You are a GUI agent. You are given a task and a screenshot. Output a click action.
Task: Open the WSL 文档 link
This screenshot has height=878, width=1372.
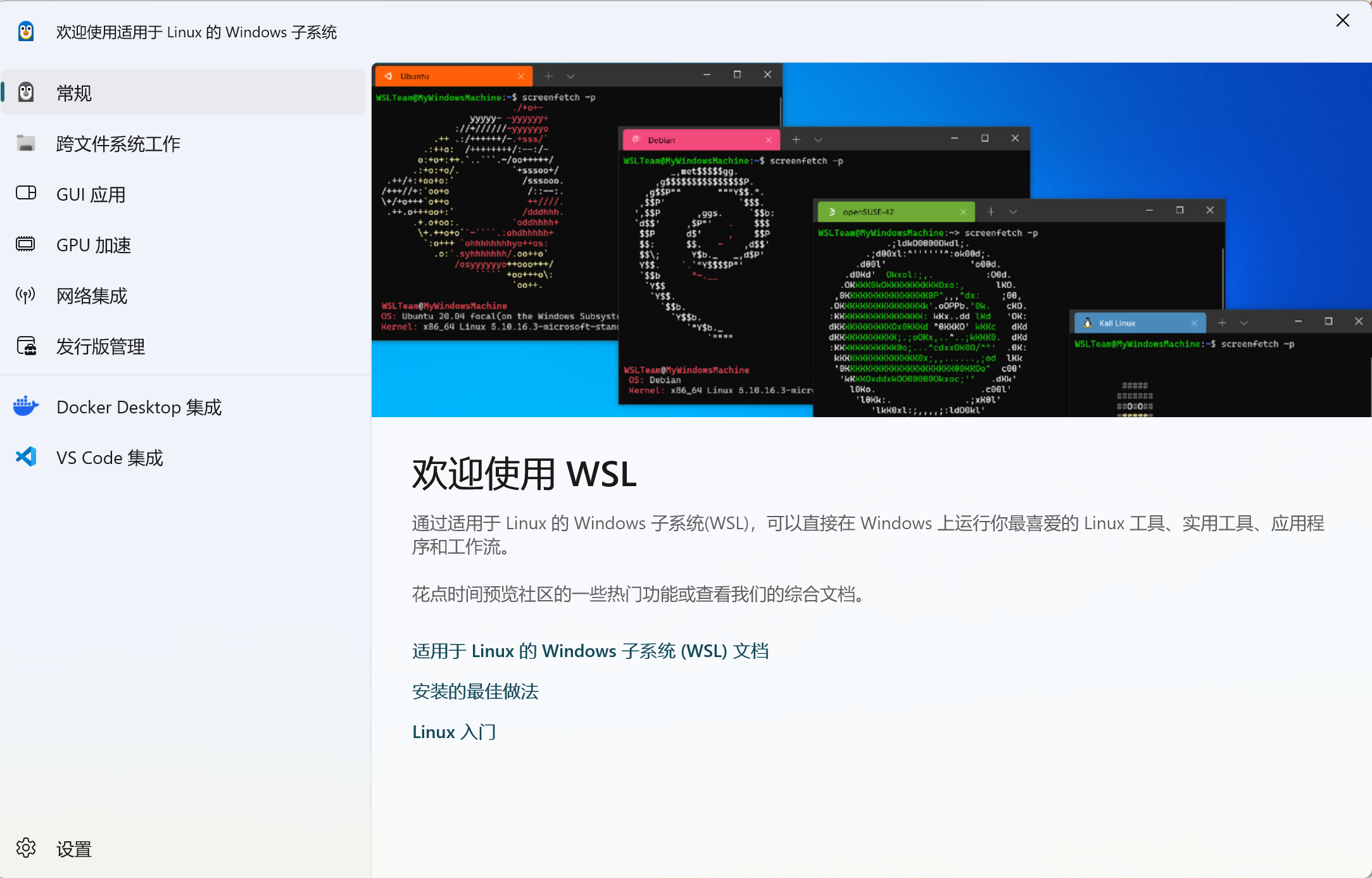(590, 651)
